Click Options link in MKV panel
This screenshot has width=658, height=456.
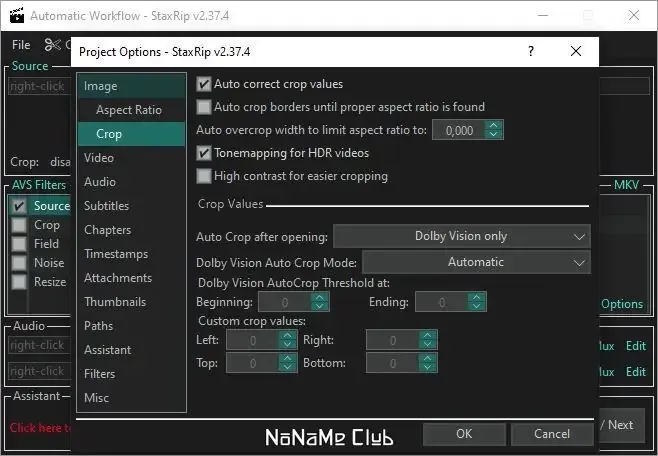(622, 304)
